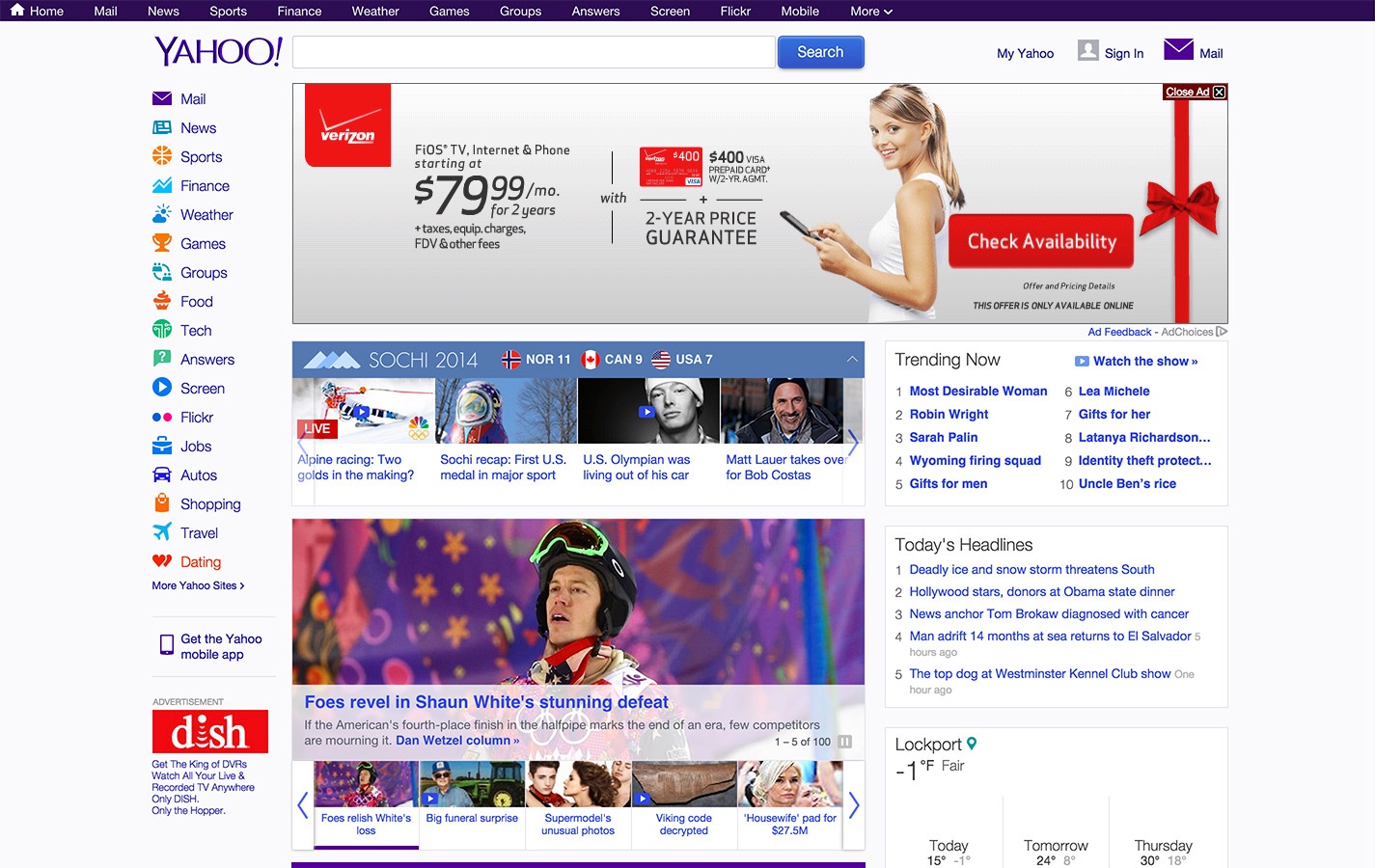Select Weather in the top navigation bar
This screenshot has width=1375, height=868.
tap(375, 11)
